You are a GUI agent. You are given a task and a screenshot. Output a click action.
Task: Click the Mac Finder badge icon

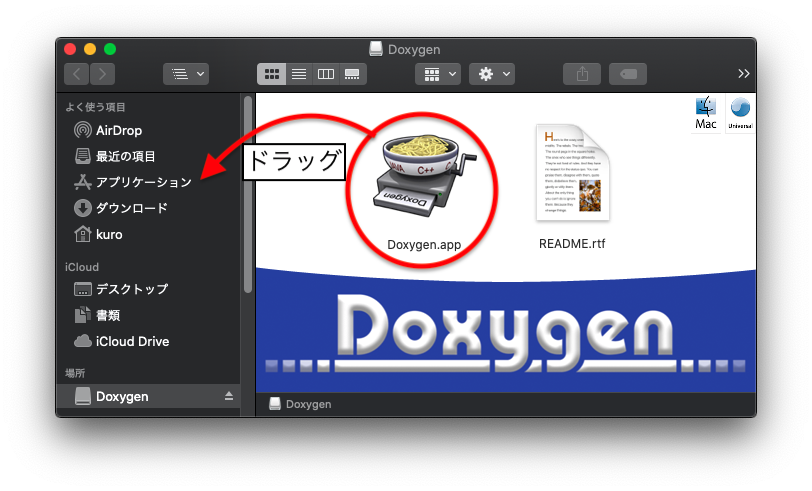pyautogui.click(x=705, y=113)
